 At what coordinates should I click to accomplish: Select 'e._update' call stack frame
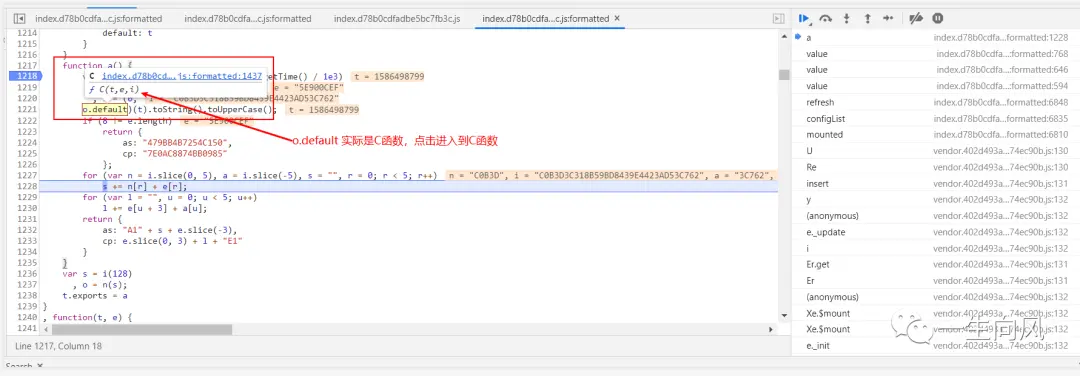(935, 232)
